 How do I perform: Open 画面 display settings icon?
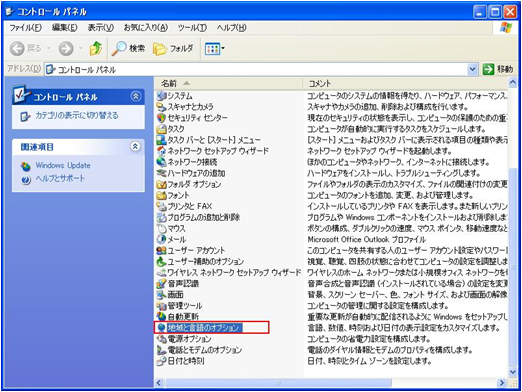coord(162,295)
